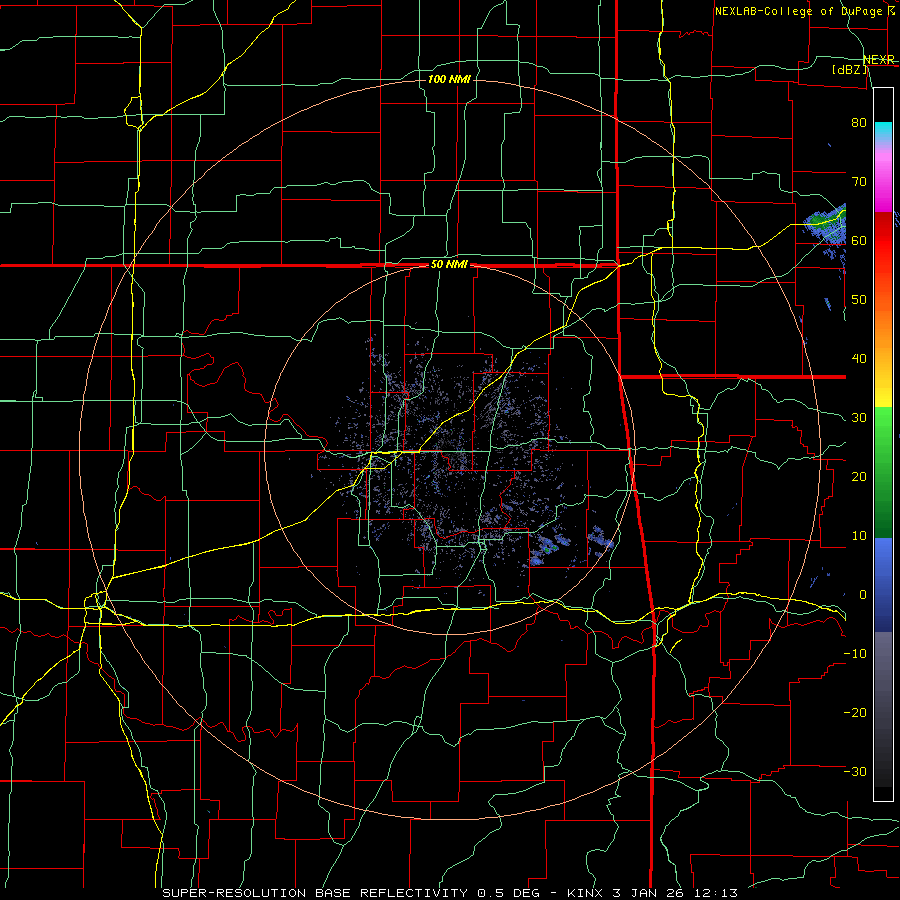Click the NEXR label above the scale
This screenshot has width=900, height=900.
click(879, 60)
